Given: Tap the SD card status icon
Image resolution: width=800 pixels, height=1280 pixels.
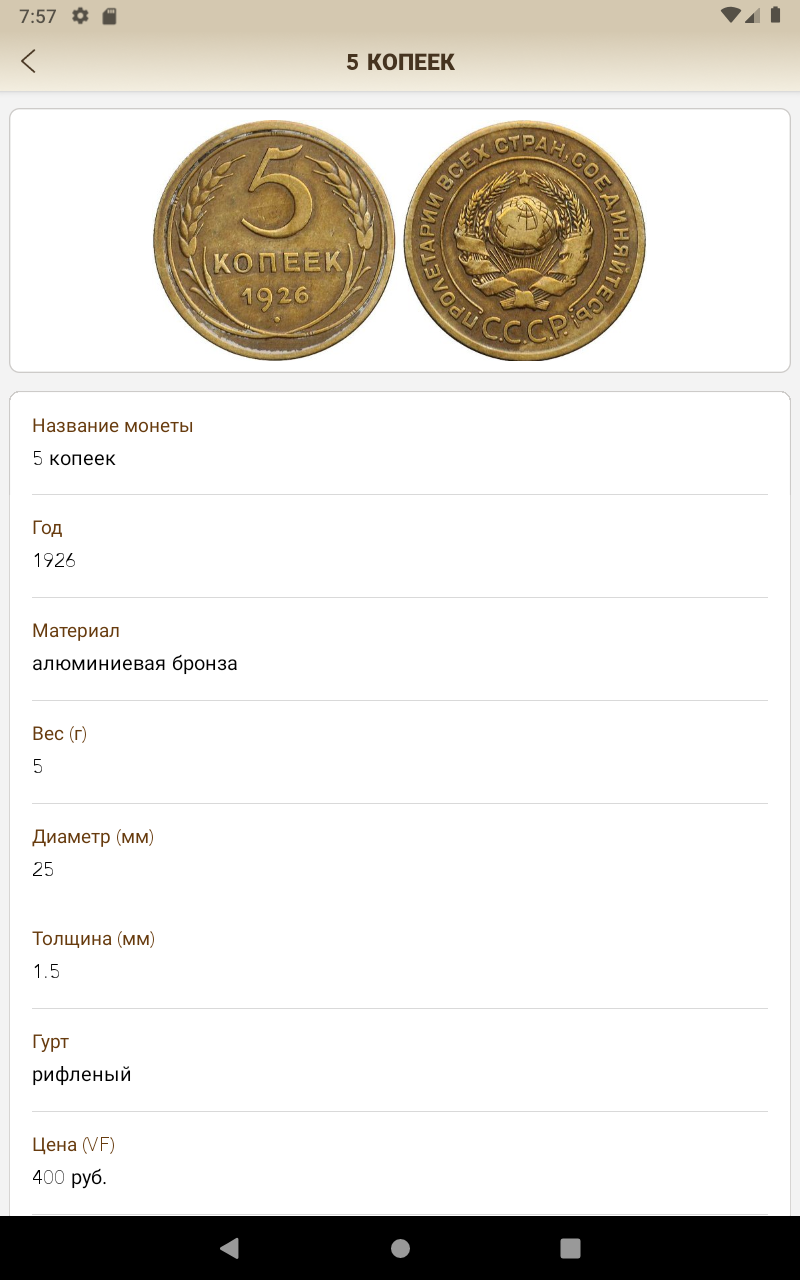Looking at the screenshot, I should pos(109,16).
